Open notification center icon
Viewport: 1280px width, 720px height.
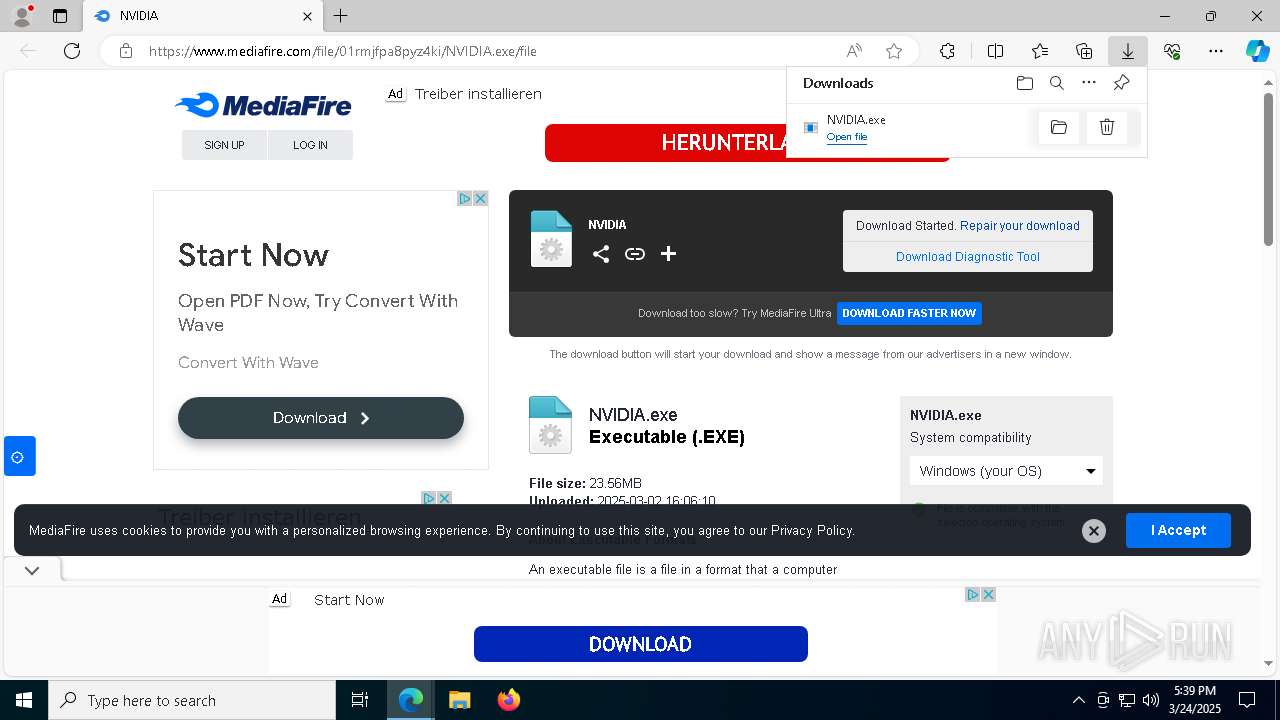tap(1247, 700)
